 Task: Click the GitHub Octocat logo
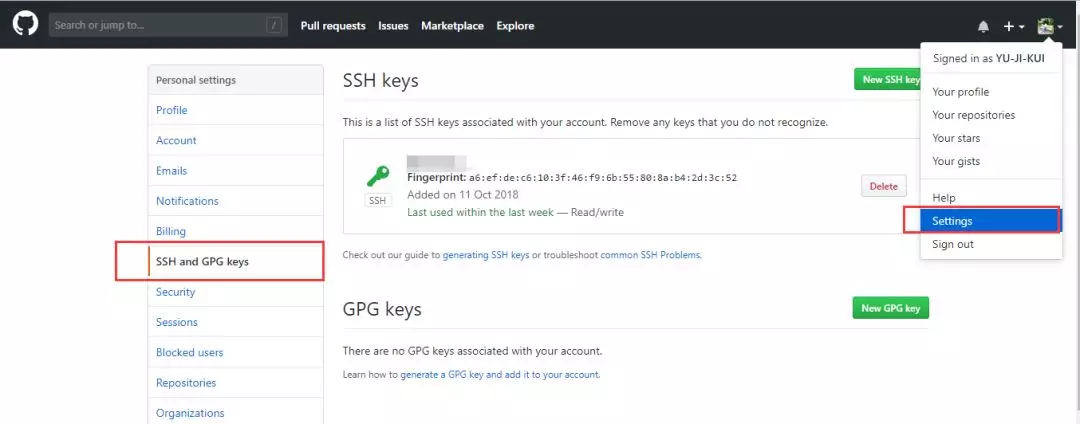point(25,25)
